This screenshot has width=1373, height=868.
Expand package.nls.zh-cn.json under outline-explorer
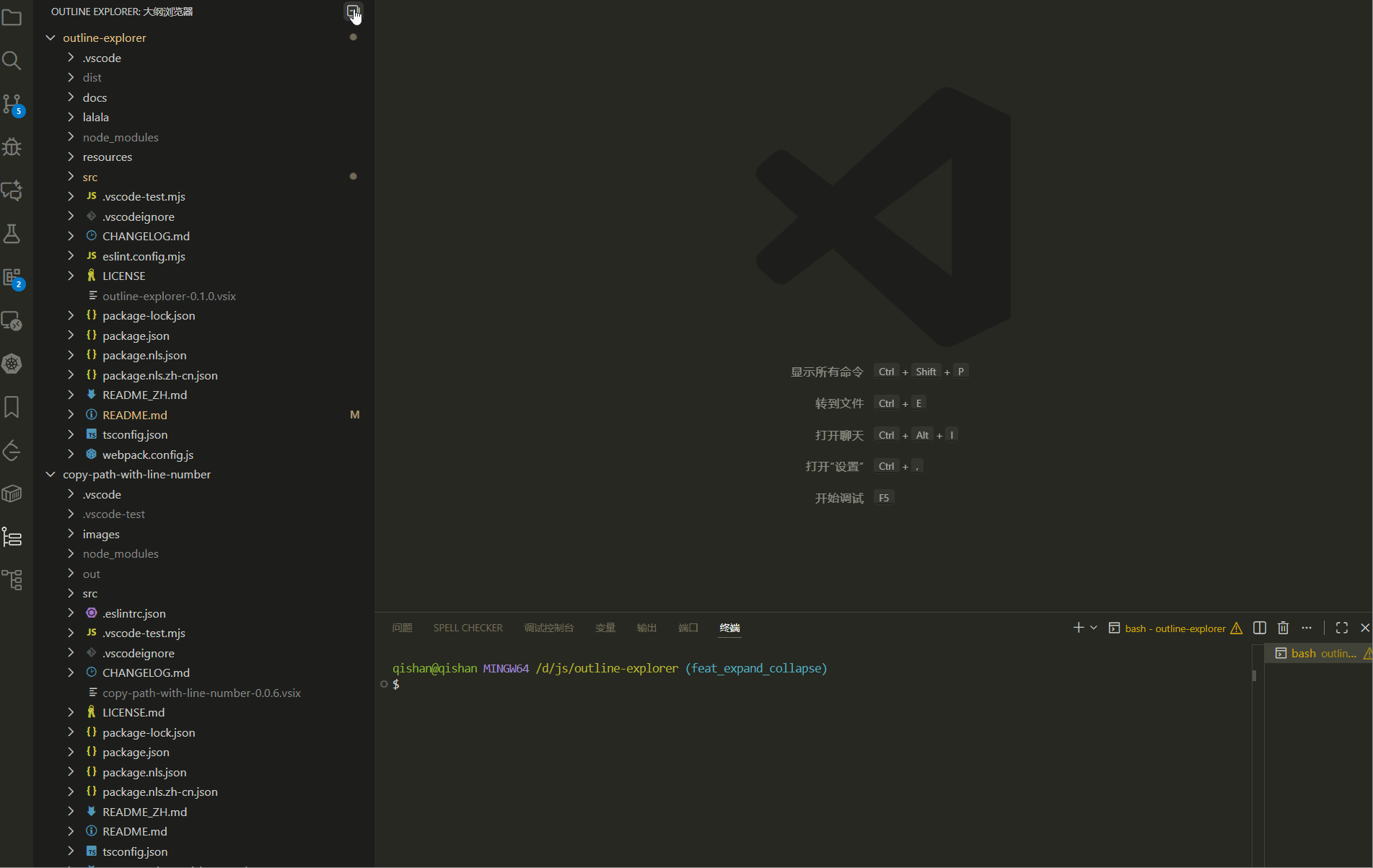(x=71, y=375)
